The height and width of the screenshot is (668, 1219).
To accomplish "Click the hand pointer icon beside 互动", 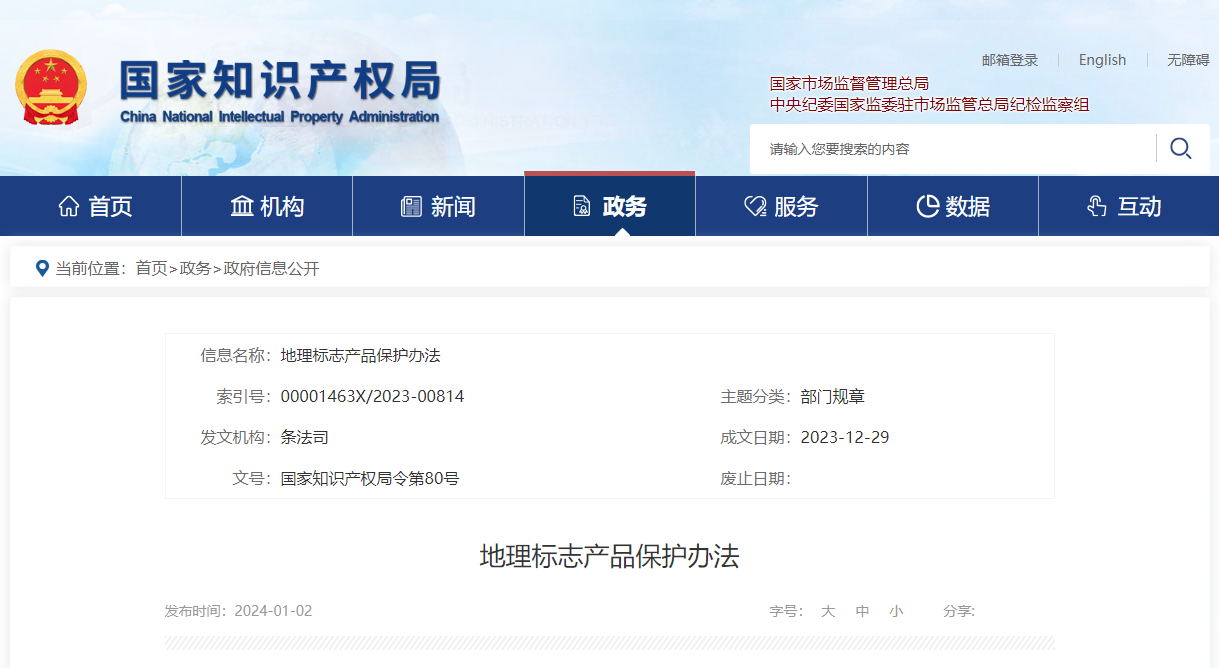I will click(1097, 207).
